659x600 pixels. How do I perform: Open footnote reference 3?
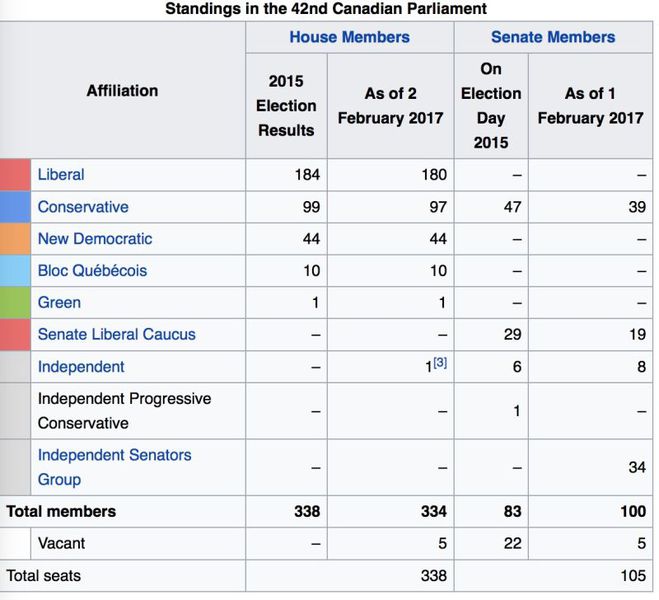[440, 363]
